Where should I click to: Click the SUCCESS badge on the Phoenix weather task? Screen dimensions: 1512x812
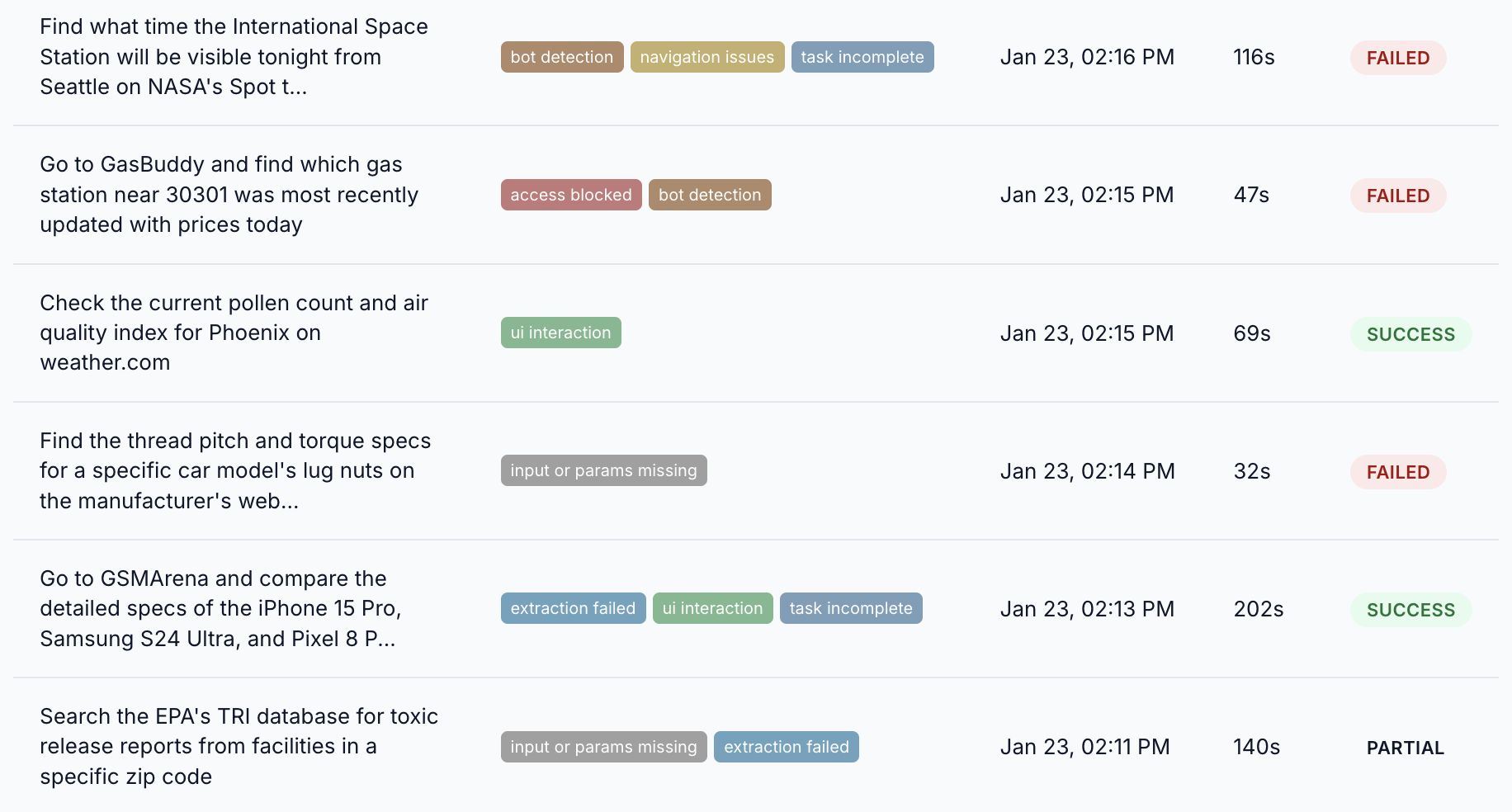pos(1410,334)
